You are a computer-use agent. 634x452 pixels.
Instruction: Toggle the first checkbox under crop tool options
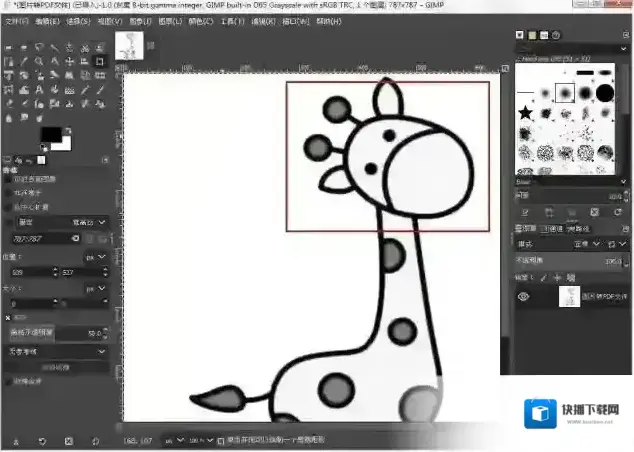(9, 179)
